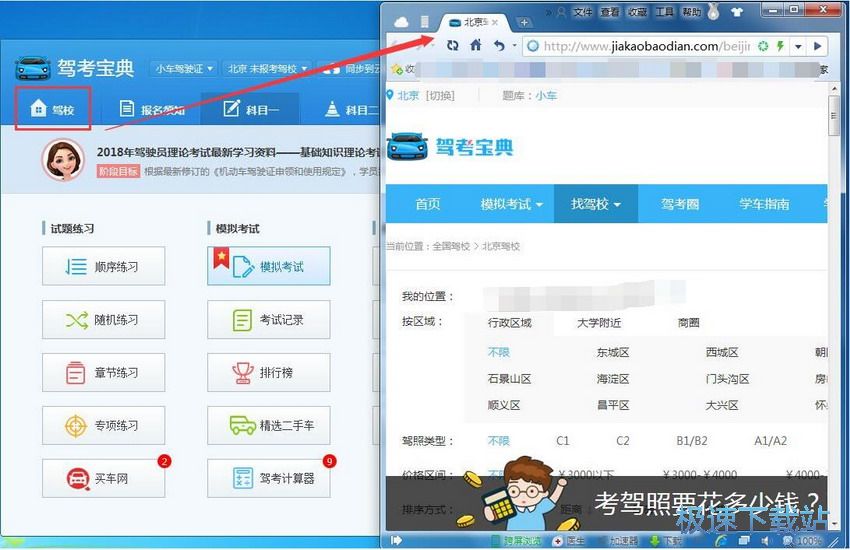The width and height of the screenshot is (850, 550).
Task: Switch to the 报名须知 tab
Action: point(152,109)
